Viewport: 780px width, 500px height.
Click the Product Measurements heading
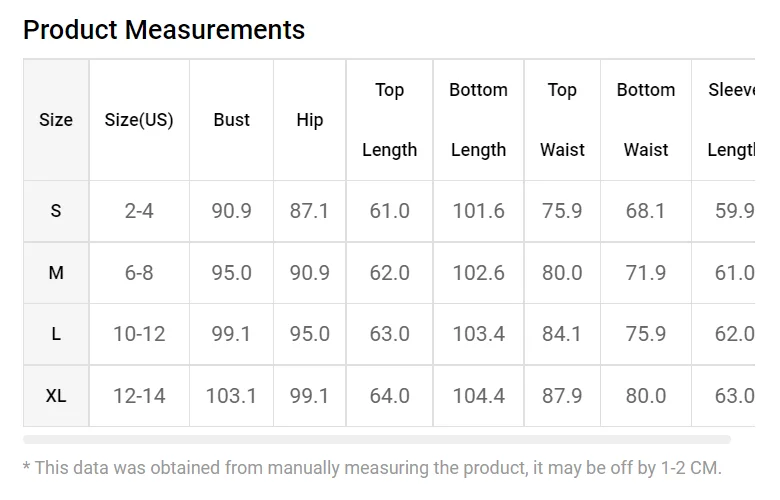coord(164,30)
